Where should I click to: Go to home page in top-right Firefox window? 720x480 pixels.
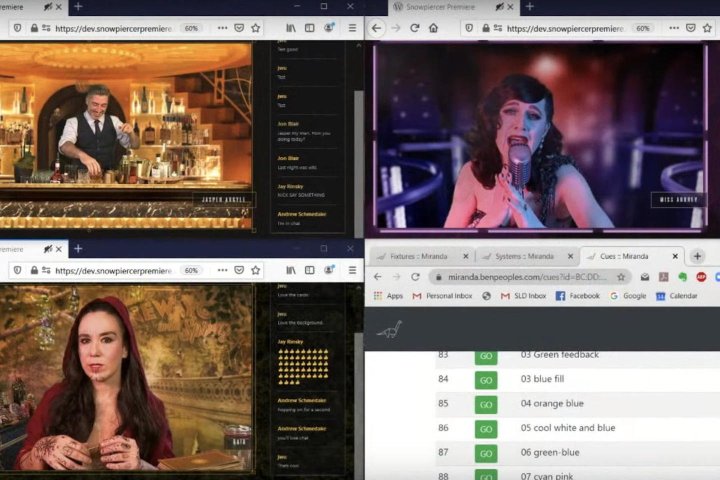(x=433, y=28)
